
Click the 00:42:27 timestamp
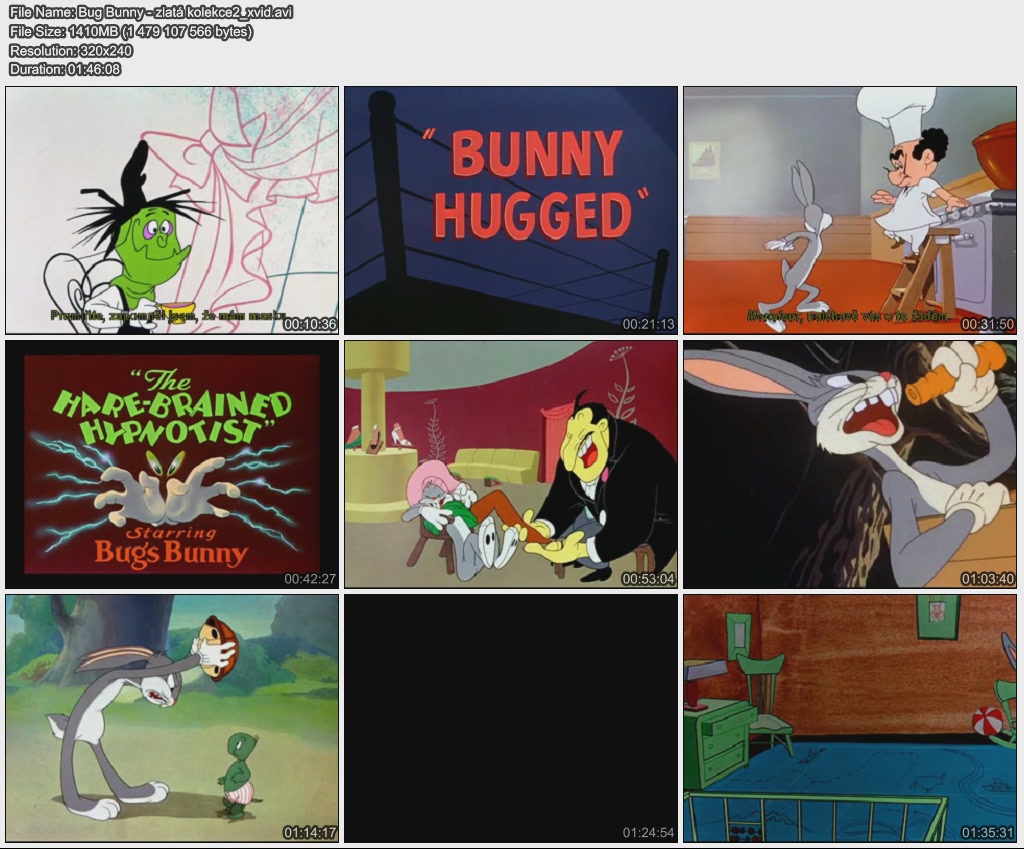click(x=310, y=578)
